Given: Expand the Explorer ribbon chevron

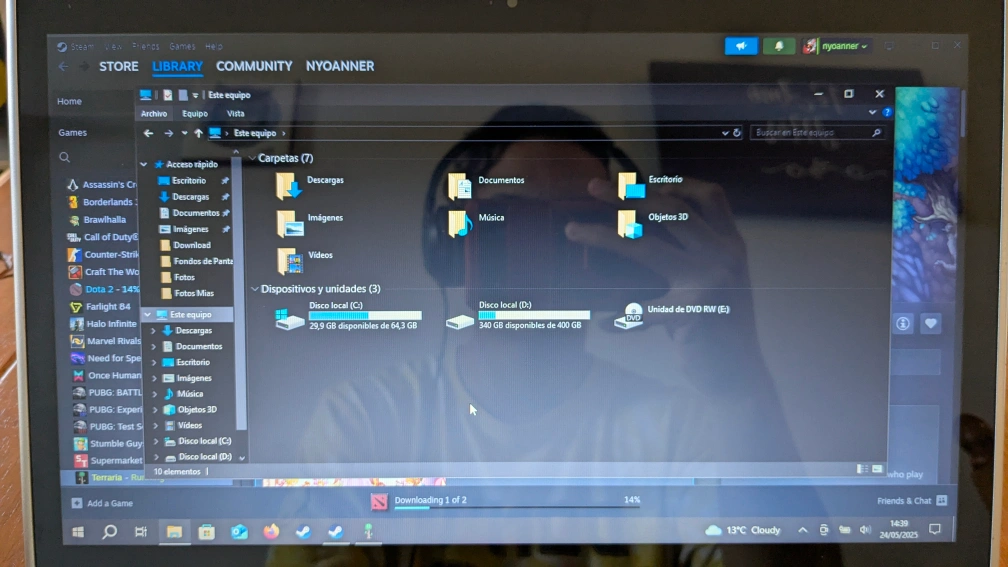Looking at the screenshot, I should pos(872,112).
